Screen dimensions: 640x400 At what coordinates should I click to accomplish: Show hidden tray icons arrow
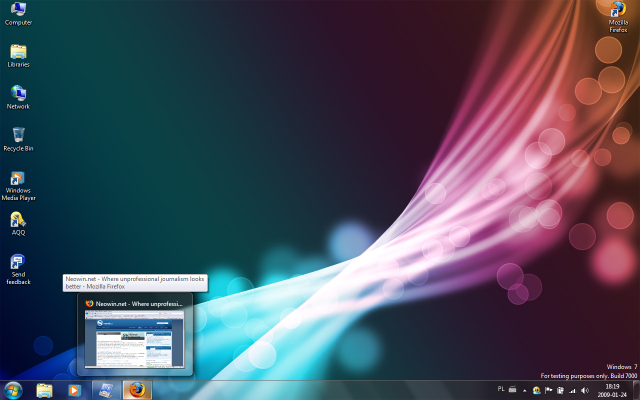[x=525, y=391]
